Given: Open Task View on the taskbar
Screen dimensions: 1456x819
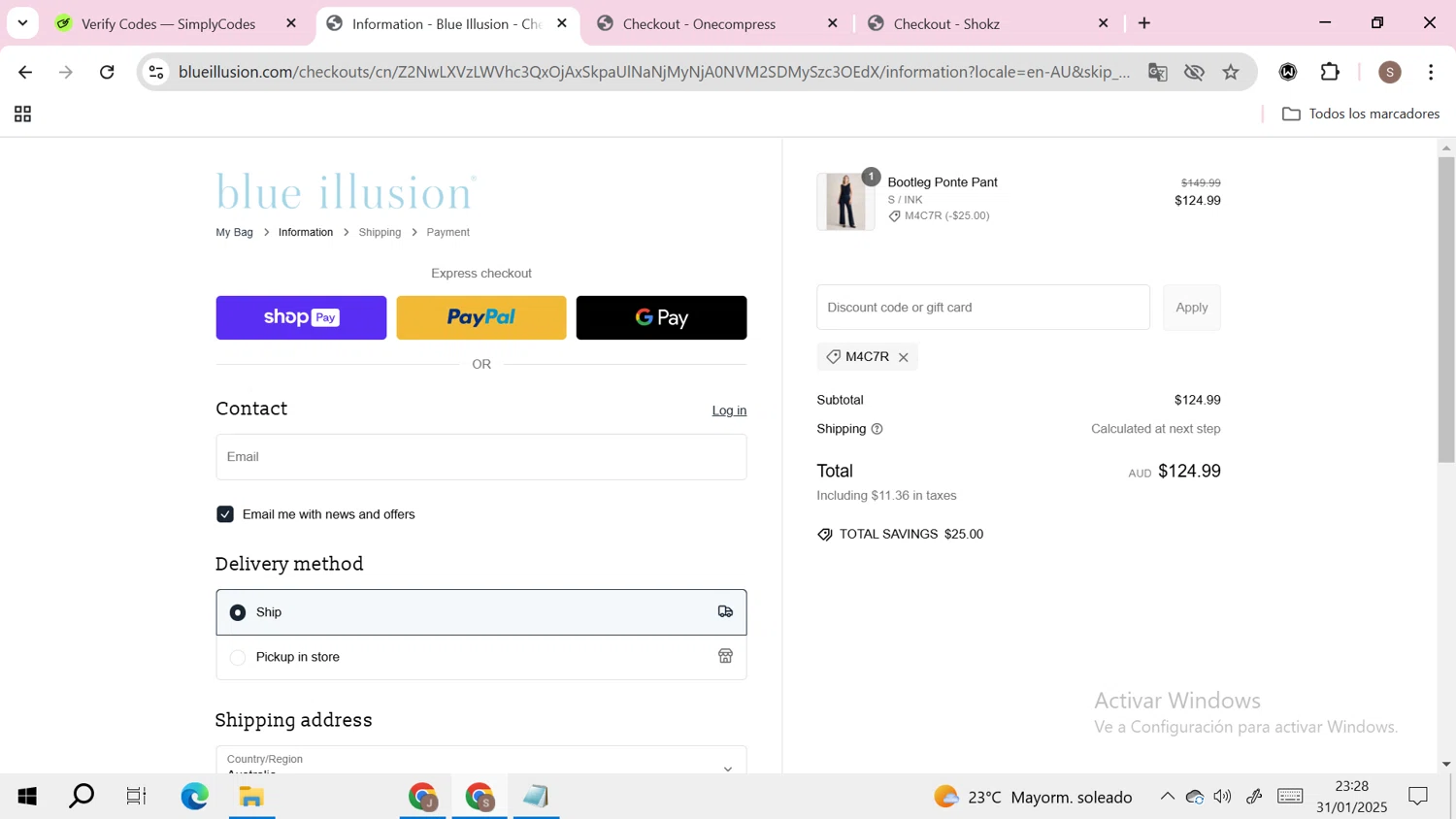Looking at the screenshot, I should [136, 797].
